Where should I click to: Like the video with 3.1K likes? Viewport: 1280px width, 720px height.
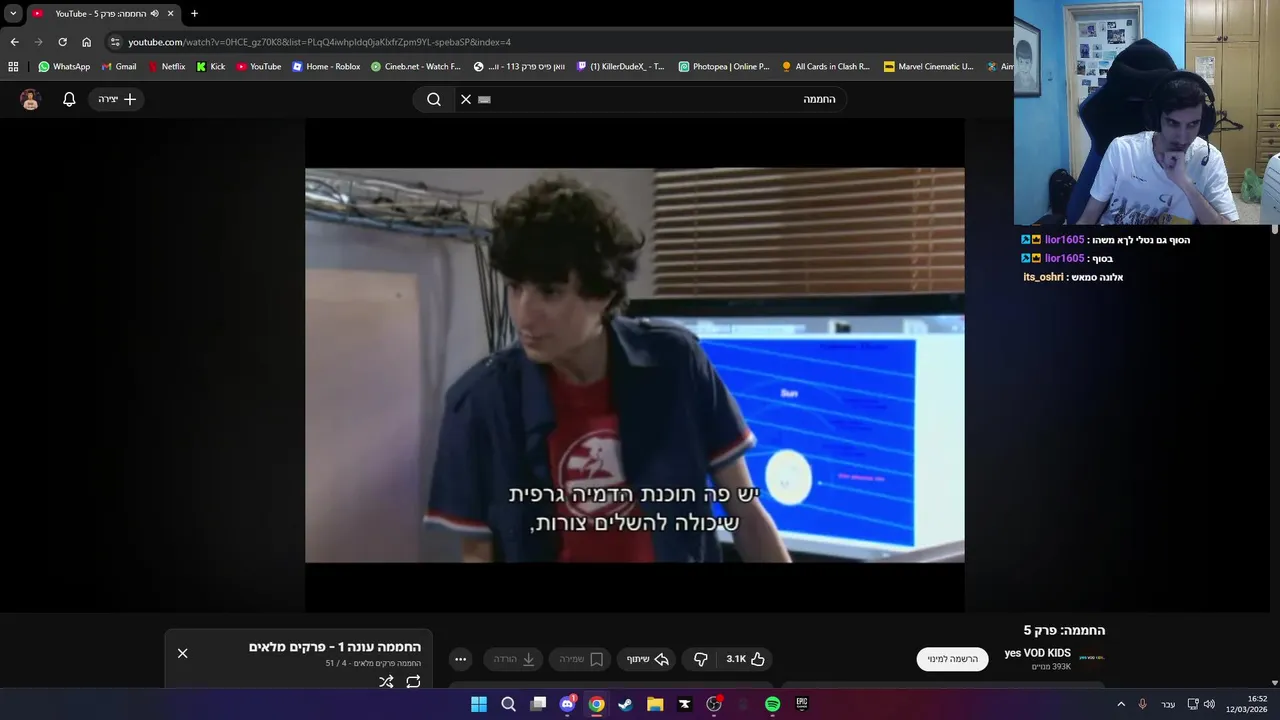point(746,659)
